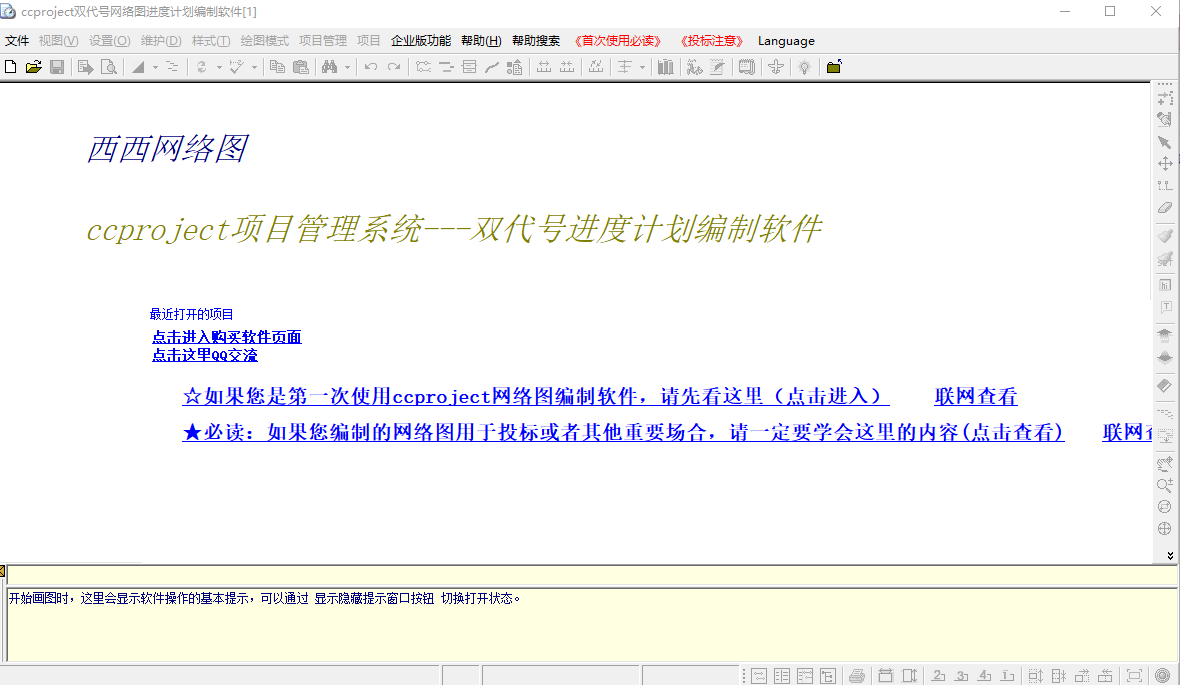The width and height of the screenshot is (1180, 685).
Task: Open the 点击进入购买软件页面 link
Action: [227, 336]
